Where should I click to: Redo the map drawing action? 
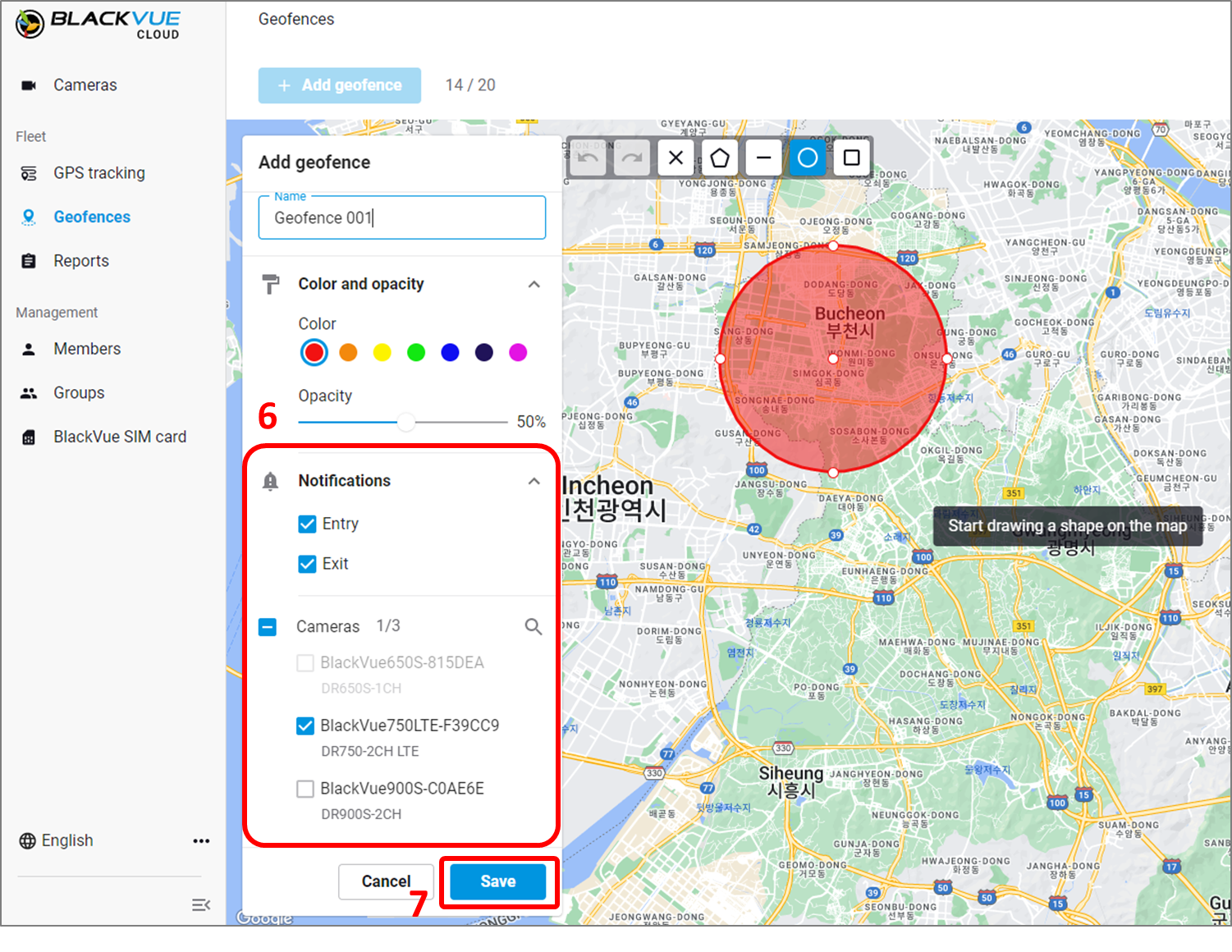(632, 158)
